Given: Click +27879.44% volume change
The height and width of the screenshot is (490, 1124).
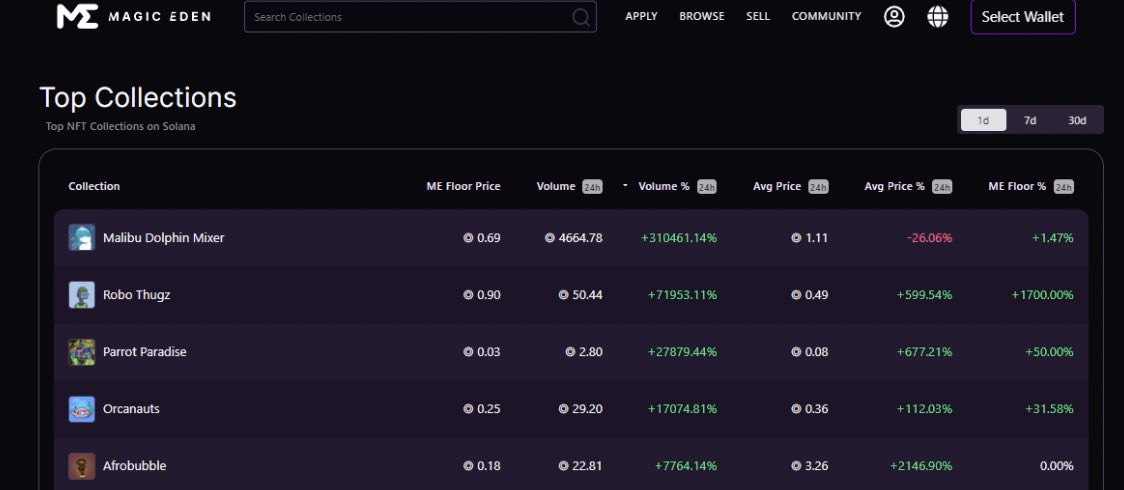Looking at the screenshot, I should pos(682,352).
